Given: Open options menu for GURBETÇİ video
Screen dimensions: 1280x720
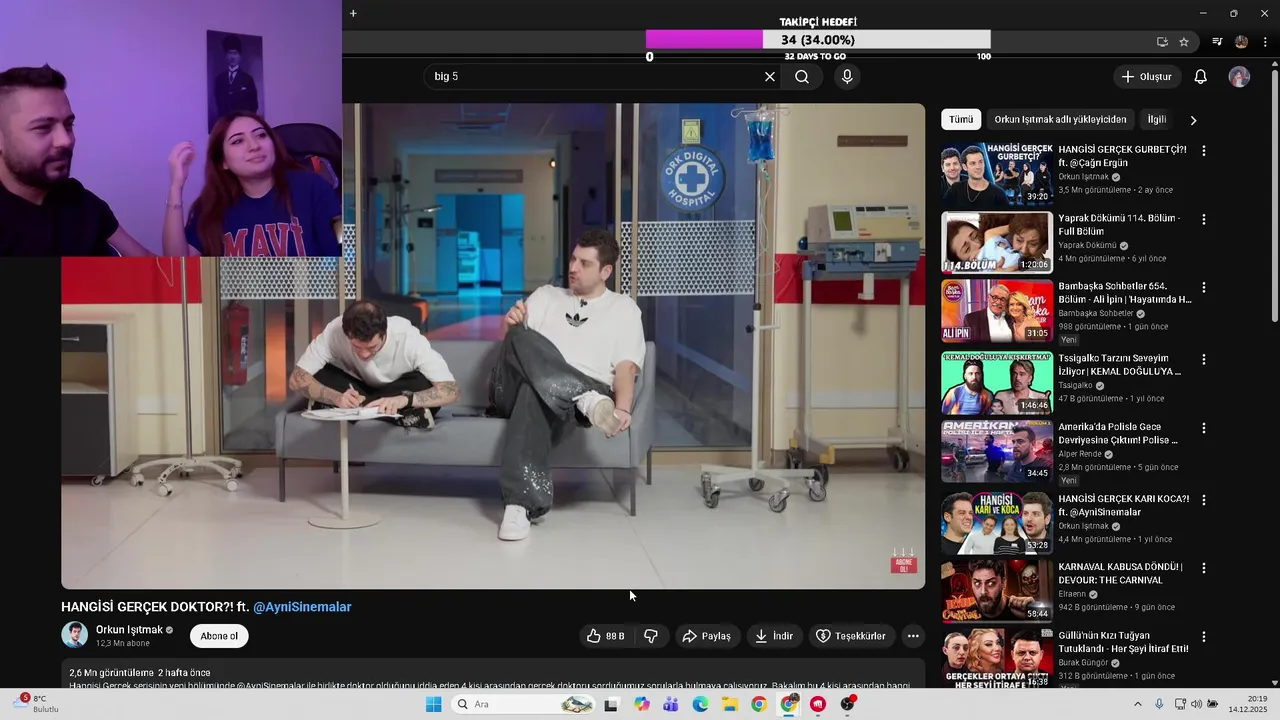Looking at the screenshot, I should [1204, 151].
